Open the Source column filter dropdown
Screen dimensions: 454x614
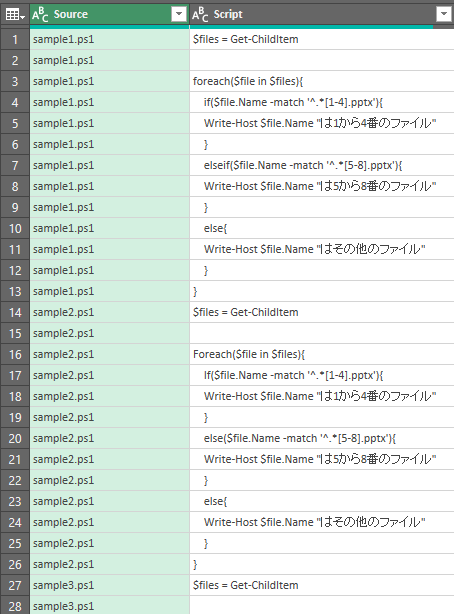[179, 14]
